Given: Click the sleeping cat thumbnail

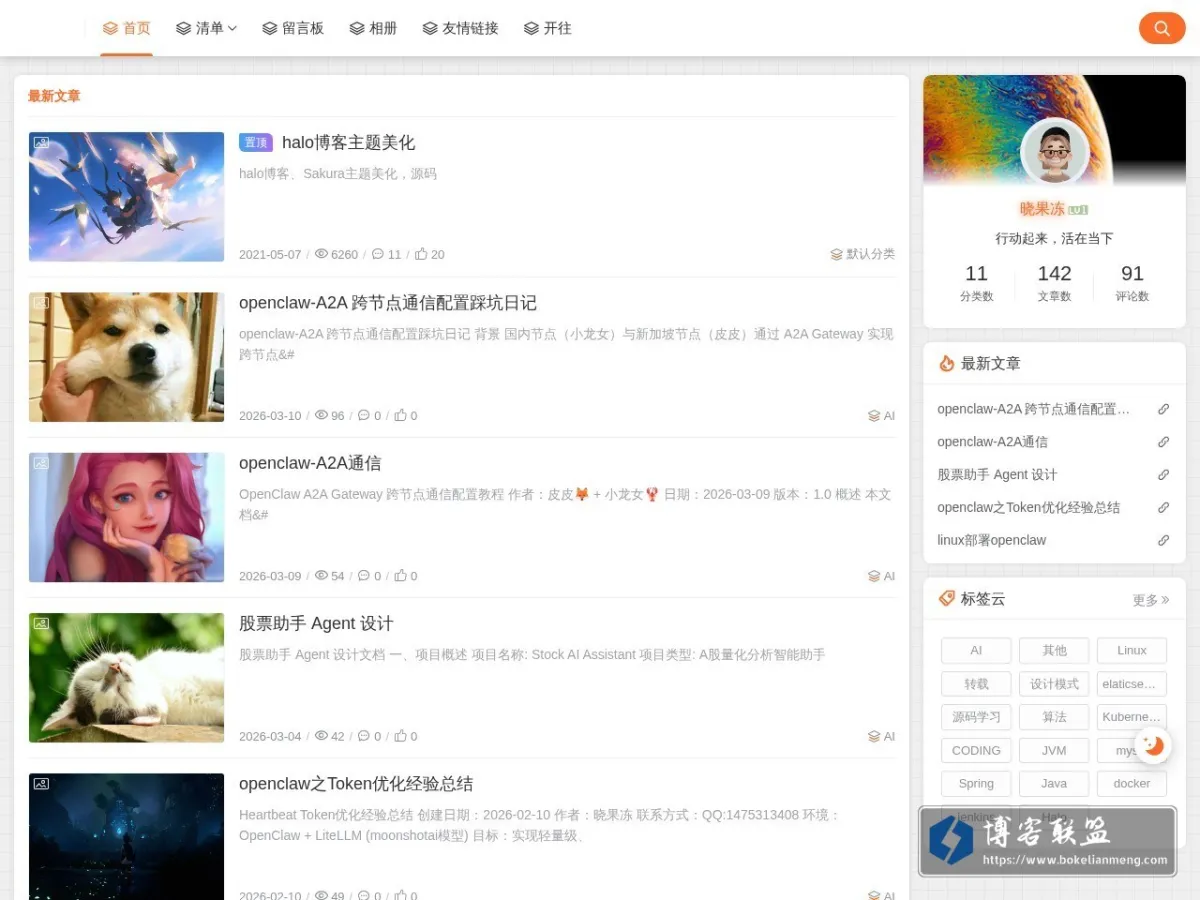Looking at the screenshot, I should point(126,677).
